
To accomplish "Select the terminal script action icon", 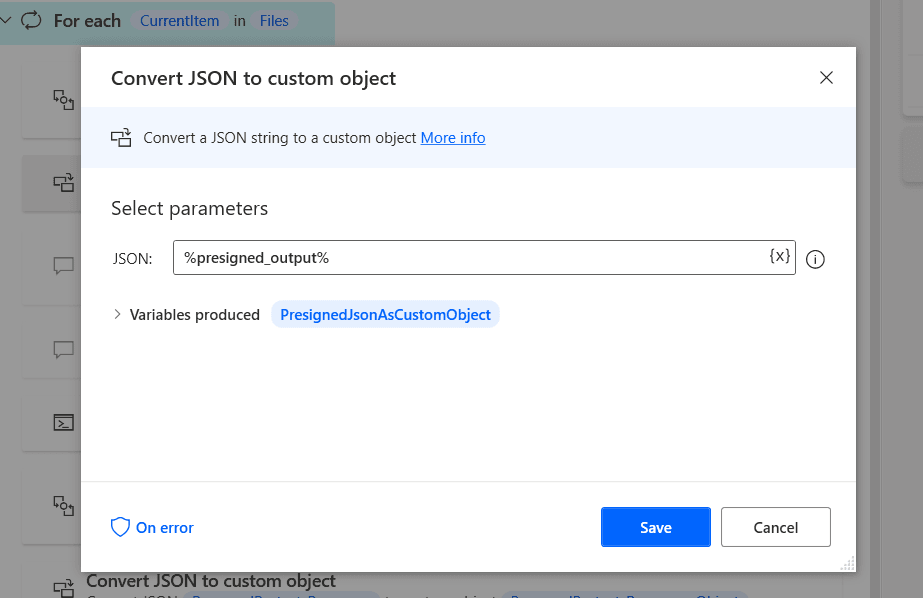I will click(63, 422).
